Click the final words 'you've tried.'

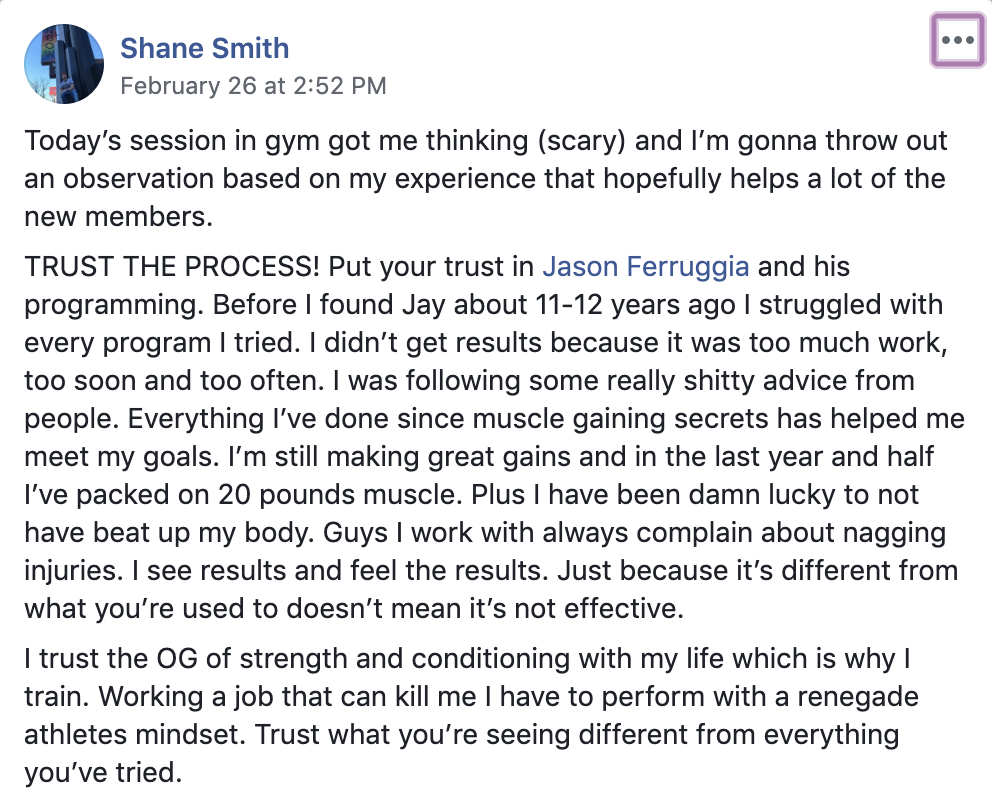(x=103, y=772)
